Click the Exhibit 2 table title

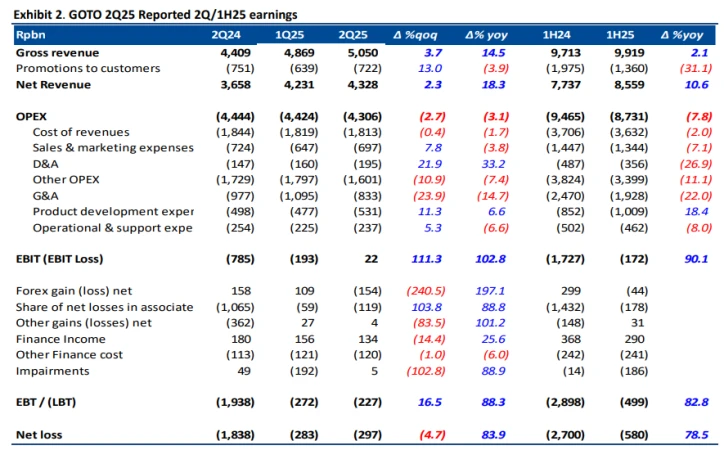click(154, 14)
